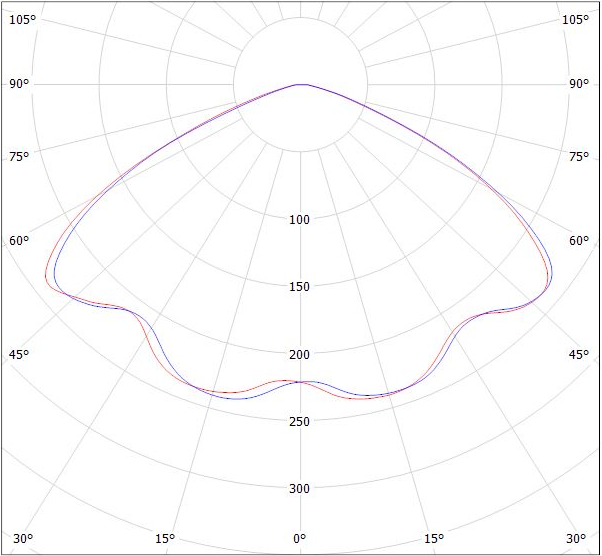Select the left-side 60° angle label
The image size is (602, 556).
pos(19,241)
